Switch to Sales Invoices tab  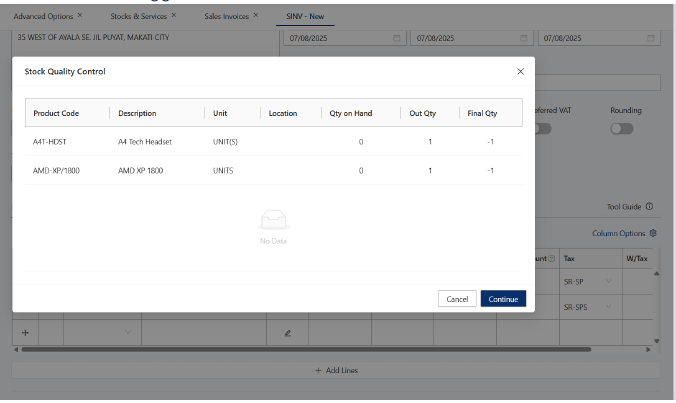pos(226,16)
